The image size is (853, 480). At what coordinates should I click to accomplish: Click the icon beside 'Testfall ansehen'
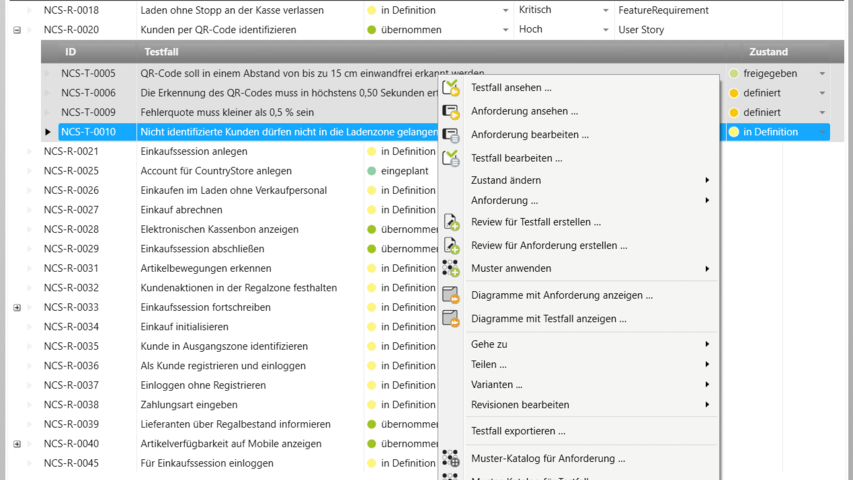coord(451,88)
